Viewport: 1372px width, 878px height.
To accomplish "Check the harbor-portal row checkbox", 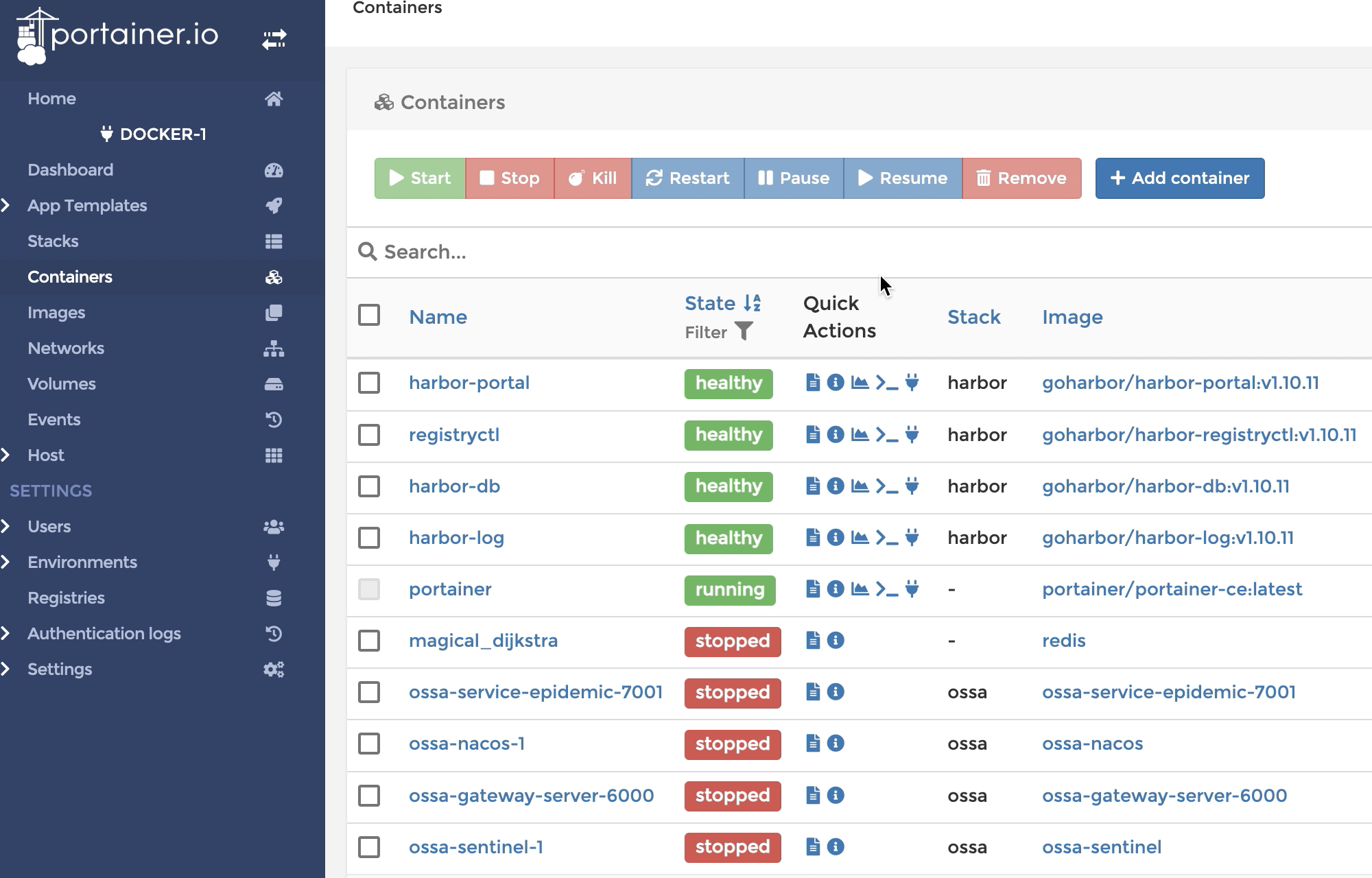I will (x=369, y=382).
